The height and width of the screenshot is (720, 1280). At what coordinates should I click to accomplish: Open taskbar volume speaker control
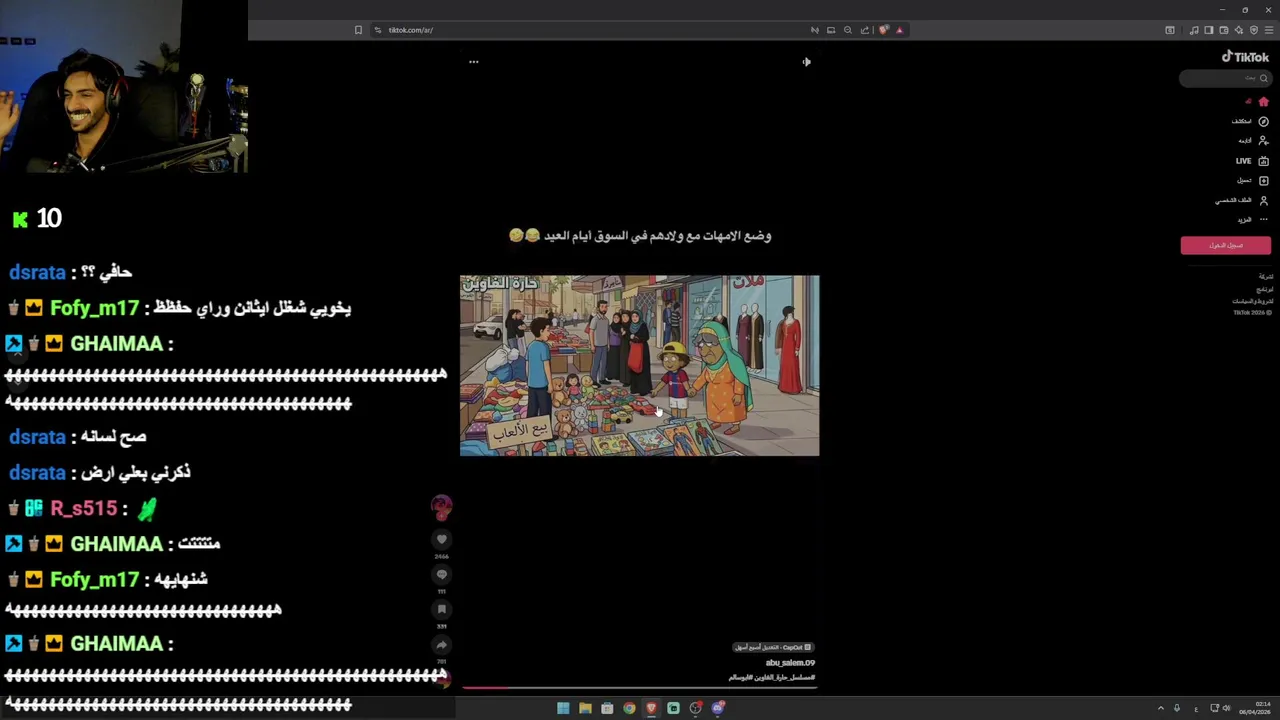point(1227,708)
